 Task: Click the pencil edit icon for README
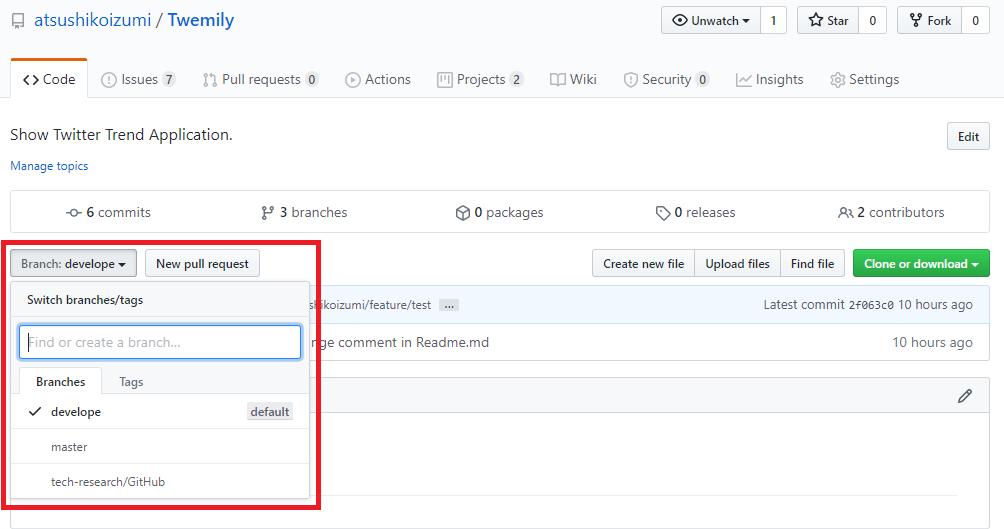tap(964, 396)
